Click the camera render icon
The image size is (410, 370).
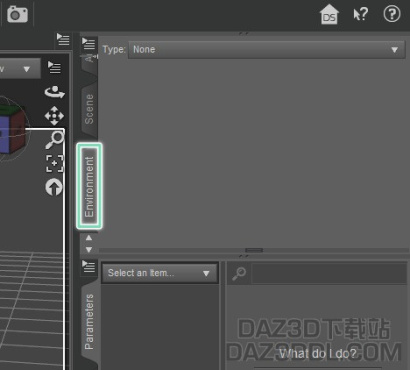point(17,14)
